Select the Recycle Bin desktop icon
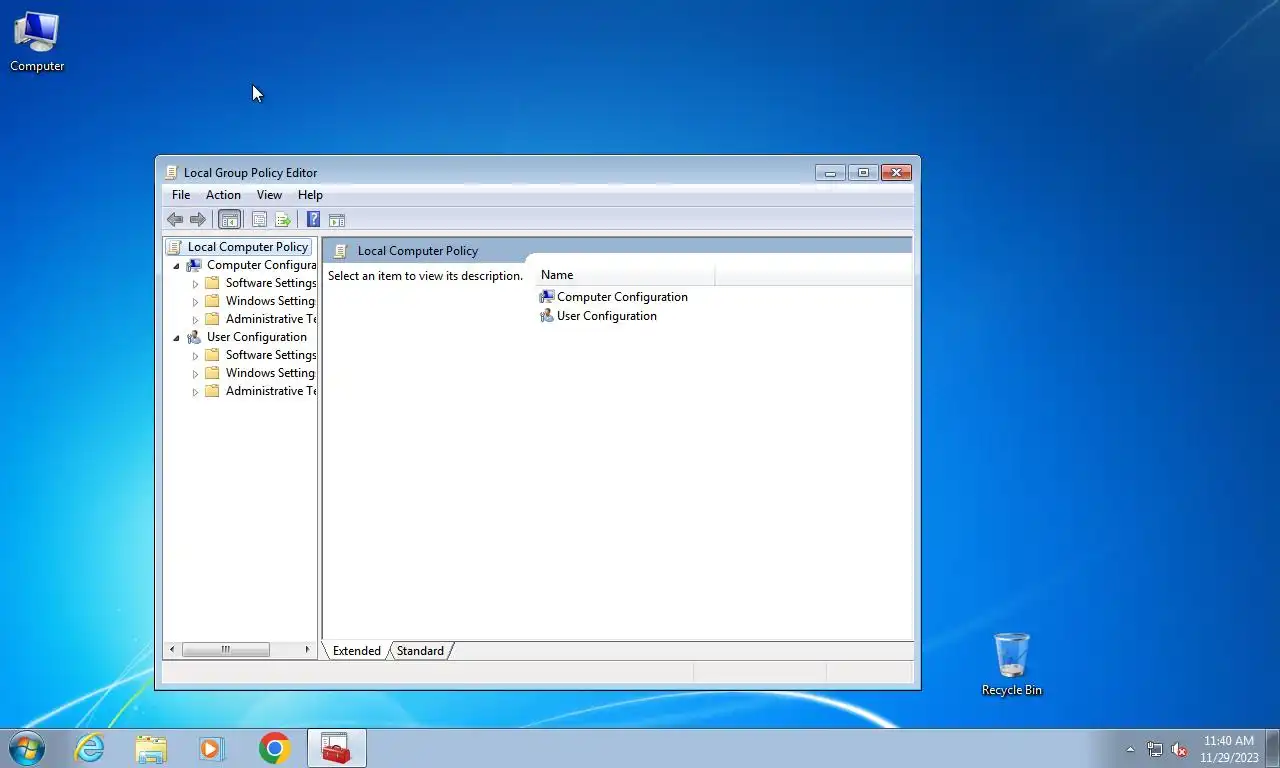 pyautogui.click(x=1011, y=664)
